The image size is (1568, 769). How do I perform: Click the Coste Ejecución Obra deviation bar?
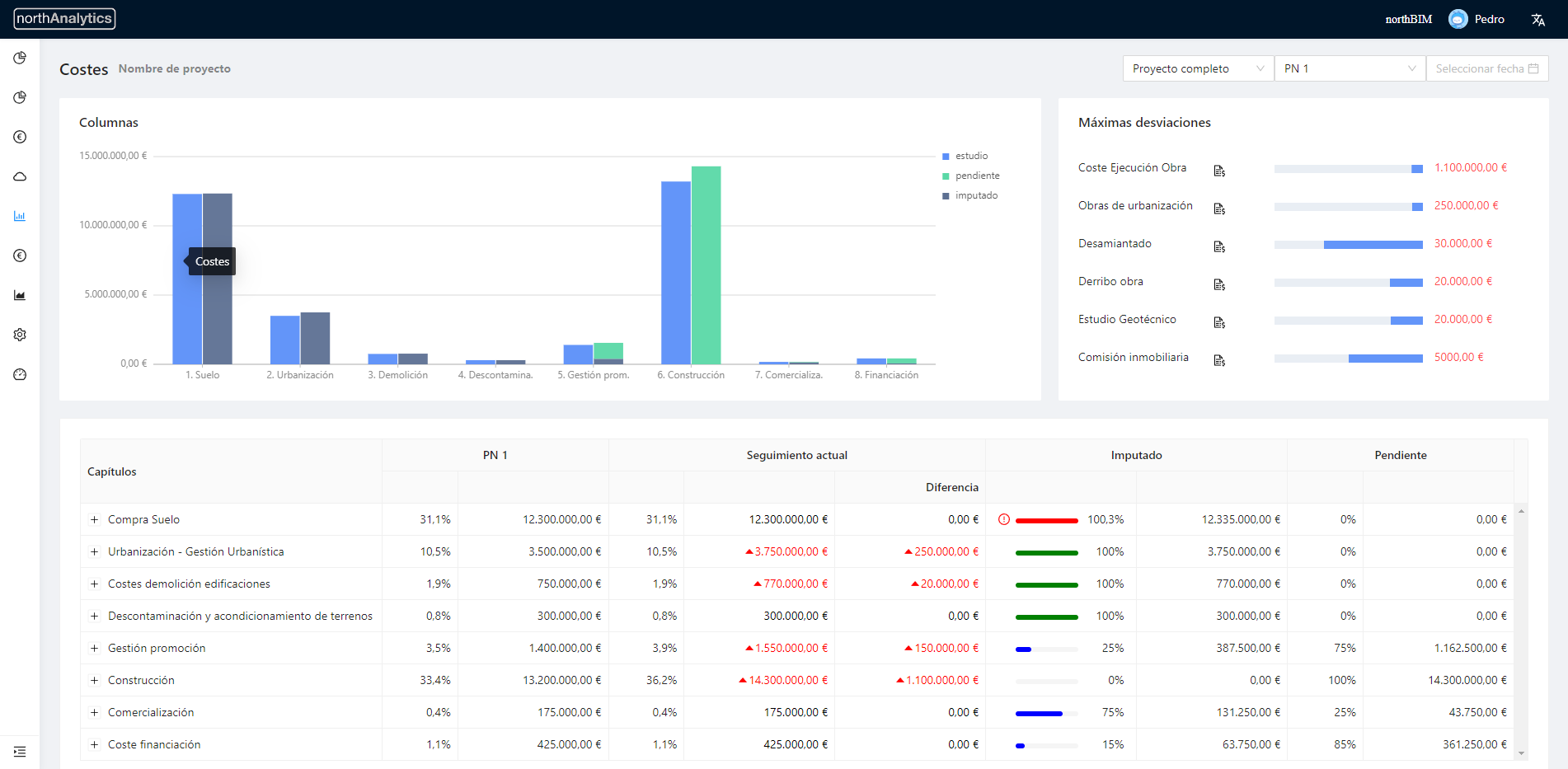pyautogui.click(x=1348, y=168)
